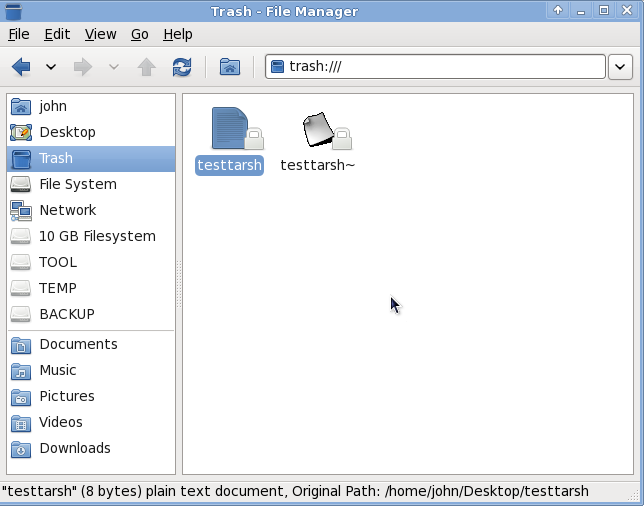Screen dimensions: 644x506
Task: Click the Forward navigation arrow
Action: 83,67
